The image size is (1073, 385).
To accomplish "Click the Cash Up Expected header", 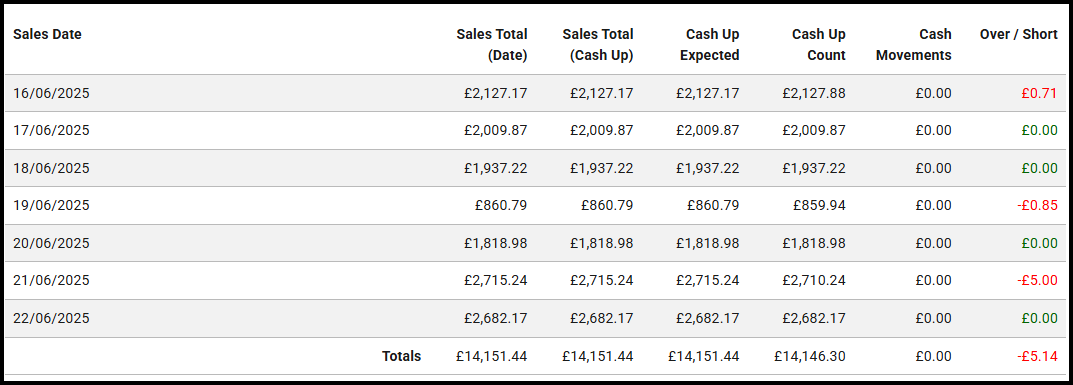I will pos(710,45).
